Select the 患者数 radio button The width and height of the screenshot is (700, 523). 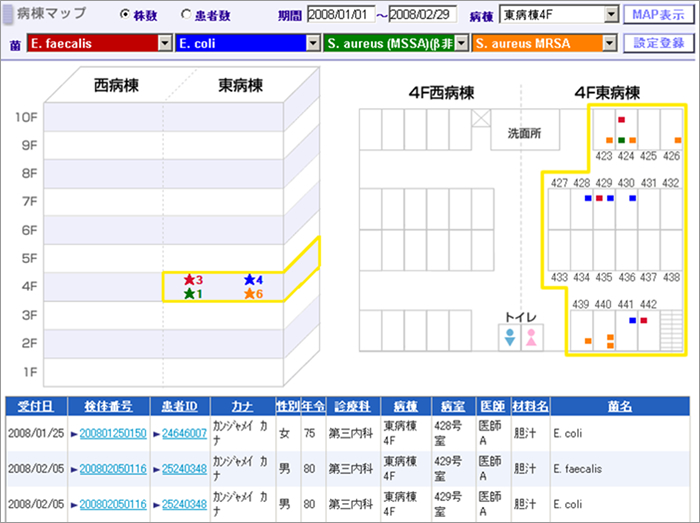click(186, 15)
